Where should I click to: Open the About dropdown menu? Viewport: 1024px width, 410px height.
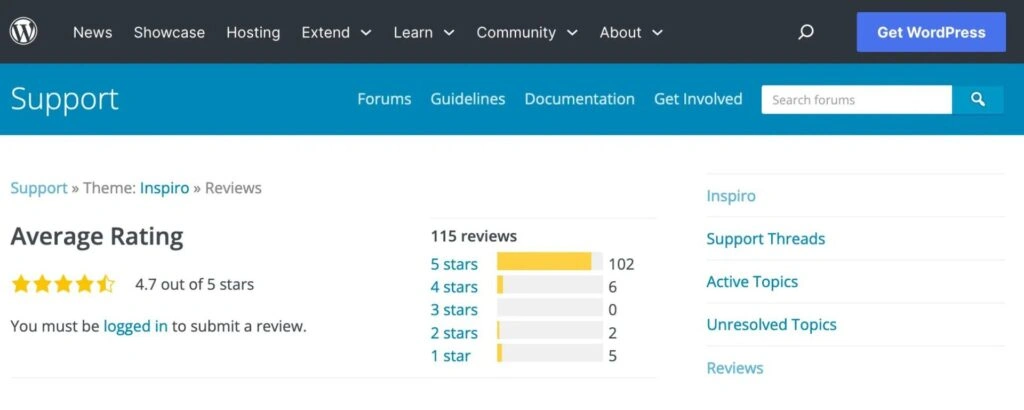(x=631, y=32)
